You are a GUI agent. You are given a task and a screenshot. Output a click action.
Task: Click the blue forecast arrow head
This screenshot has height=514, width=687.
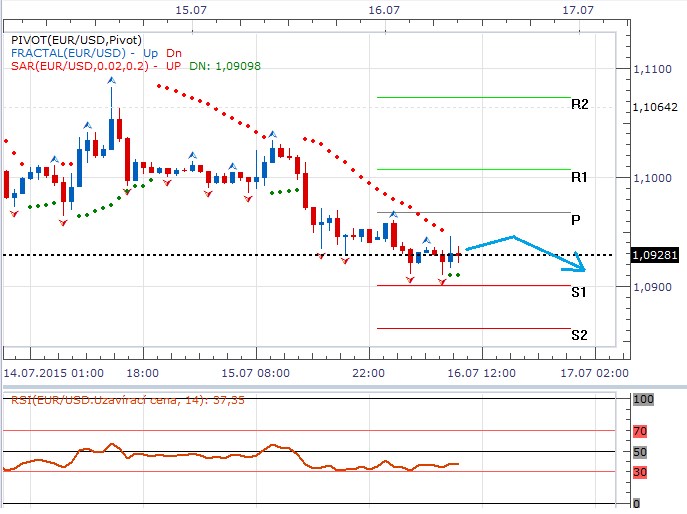[578, 266]
